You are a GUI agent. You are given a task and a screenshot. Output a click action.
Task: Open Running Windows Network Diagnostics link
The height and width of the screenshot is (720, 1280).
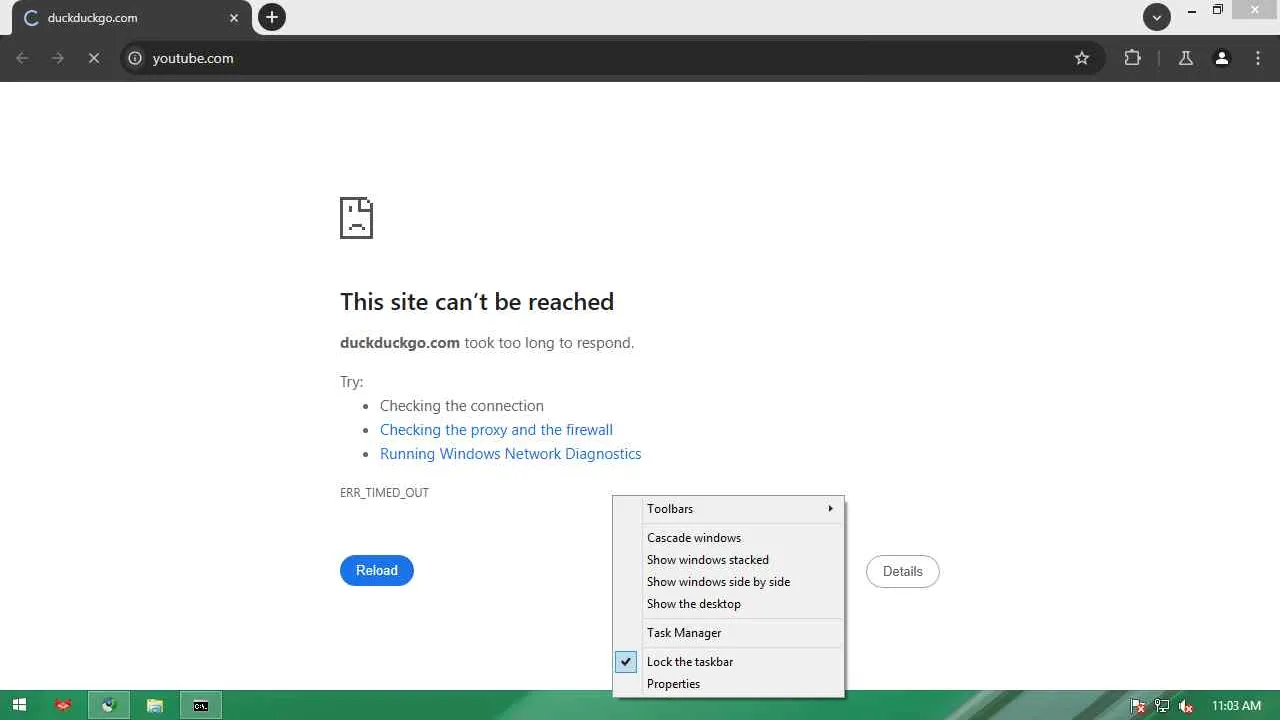tap(510, 454)
